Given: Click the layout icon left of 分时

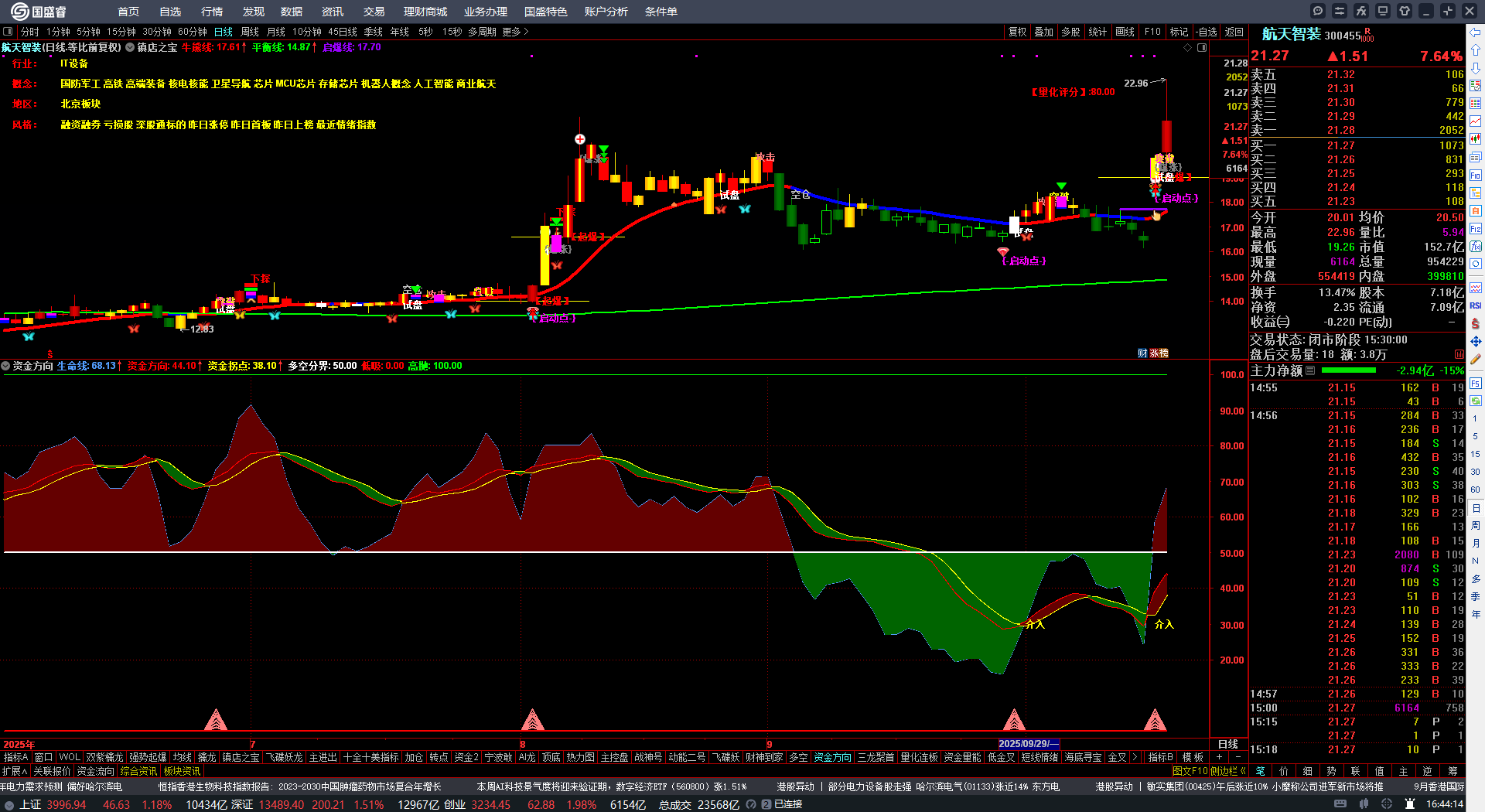Looking at the screenshot, I should tap(8, 32).
